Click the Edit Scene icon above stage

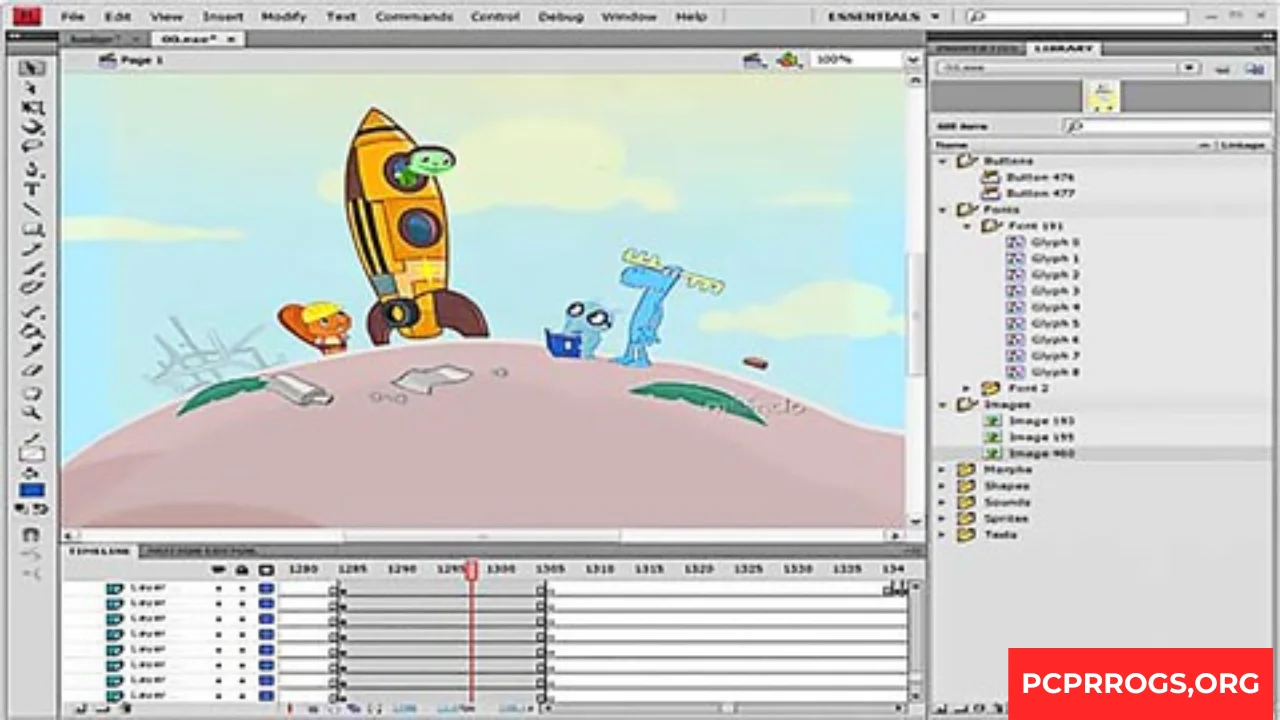click(754, 60)
